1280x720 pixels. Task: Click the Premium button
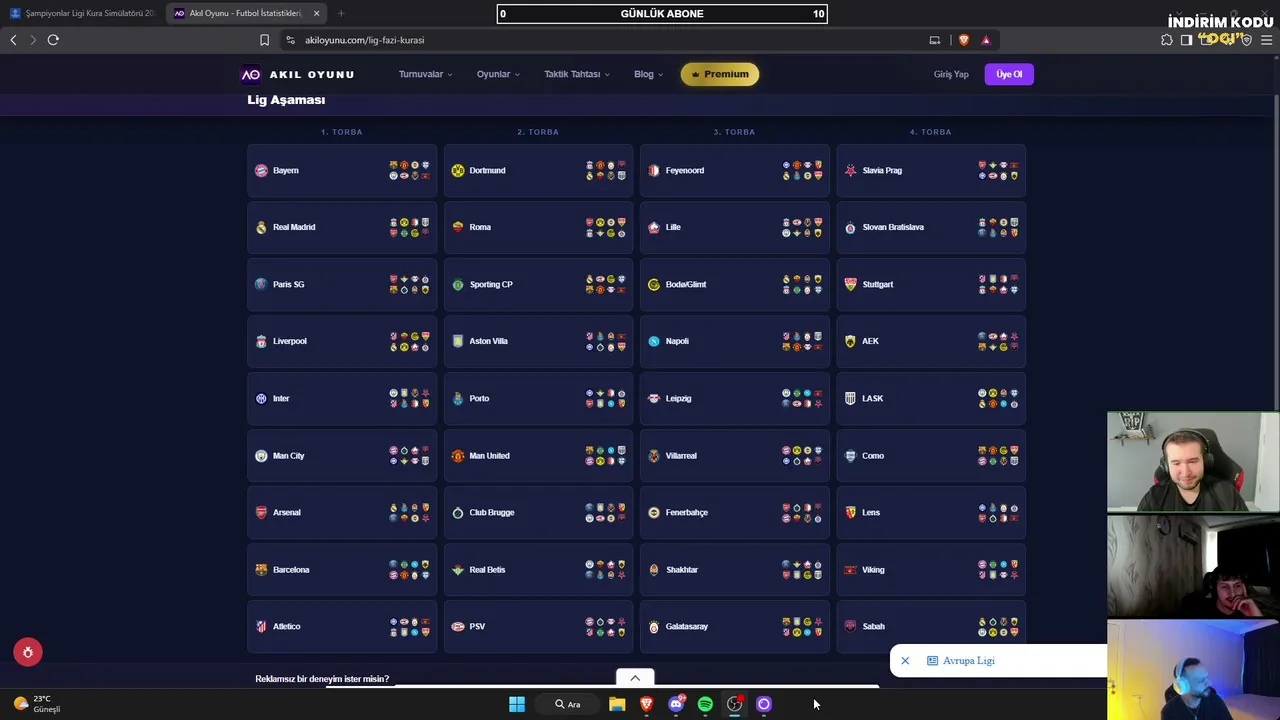720,74
